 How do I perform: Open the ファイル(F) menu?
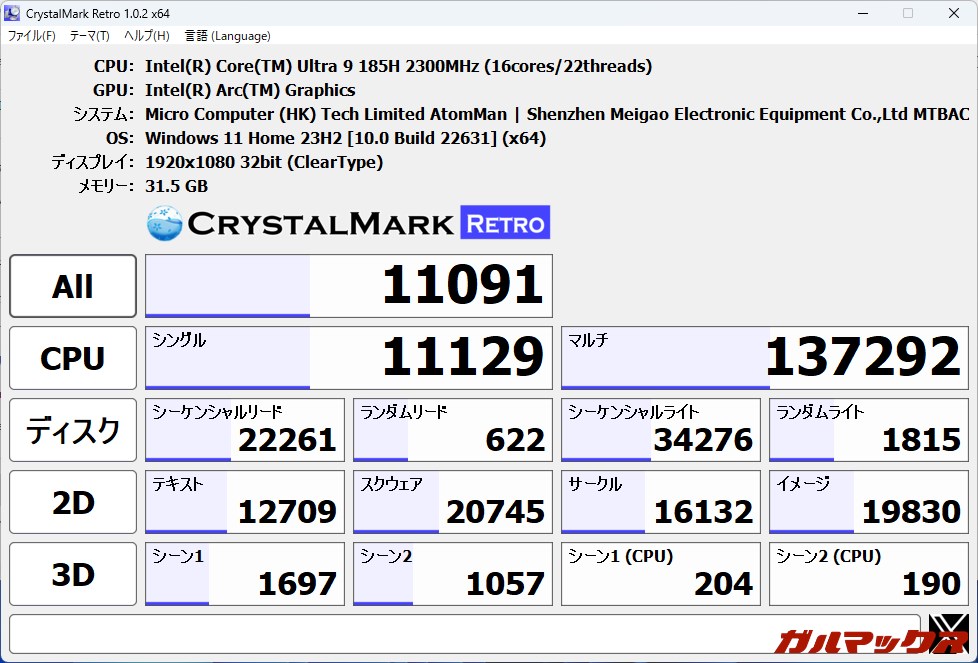32,36
